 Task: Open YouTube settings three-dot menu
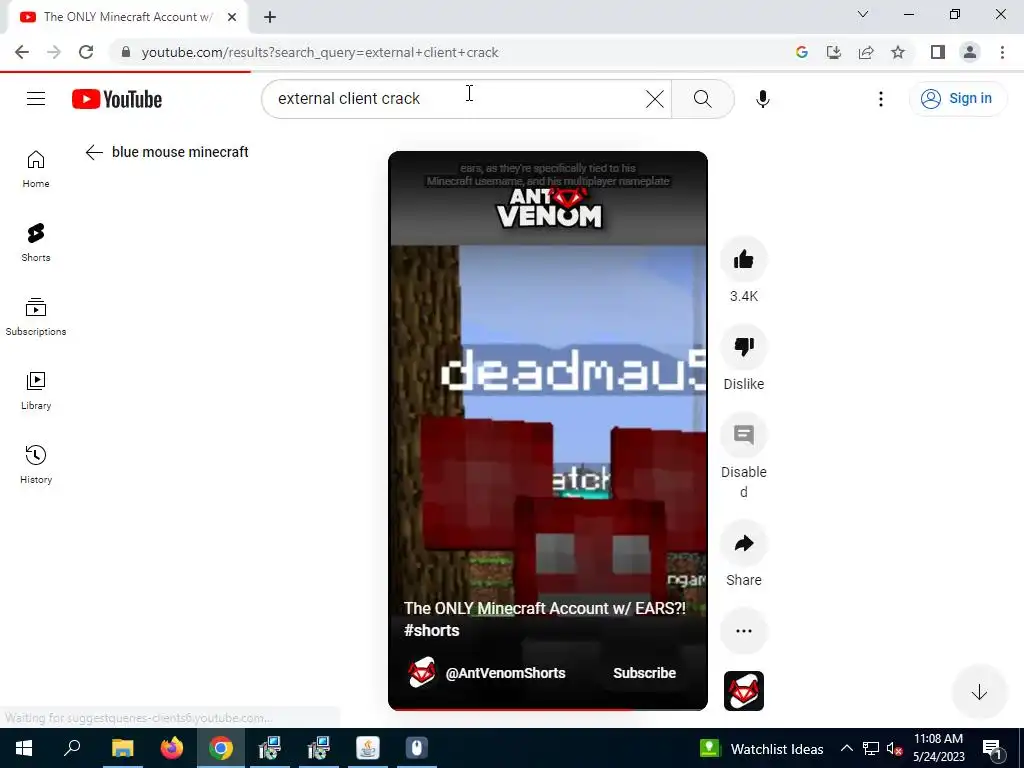(880, 99)
